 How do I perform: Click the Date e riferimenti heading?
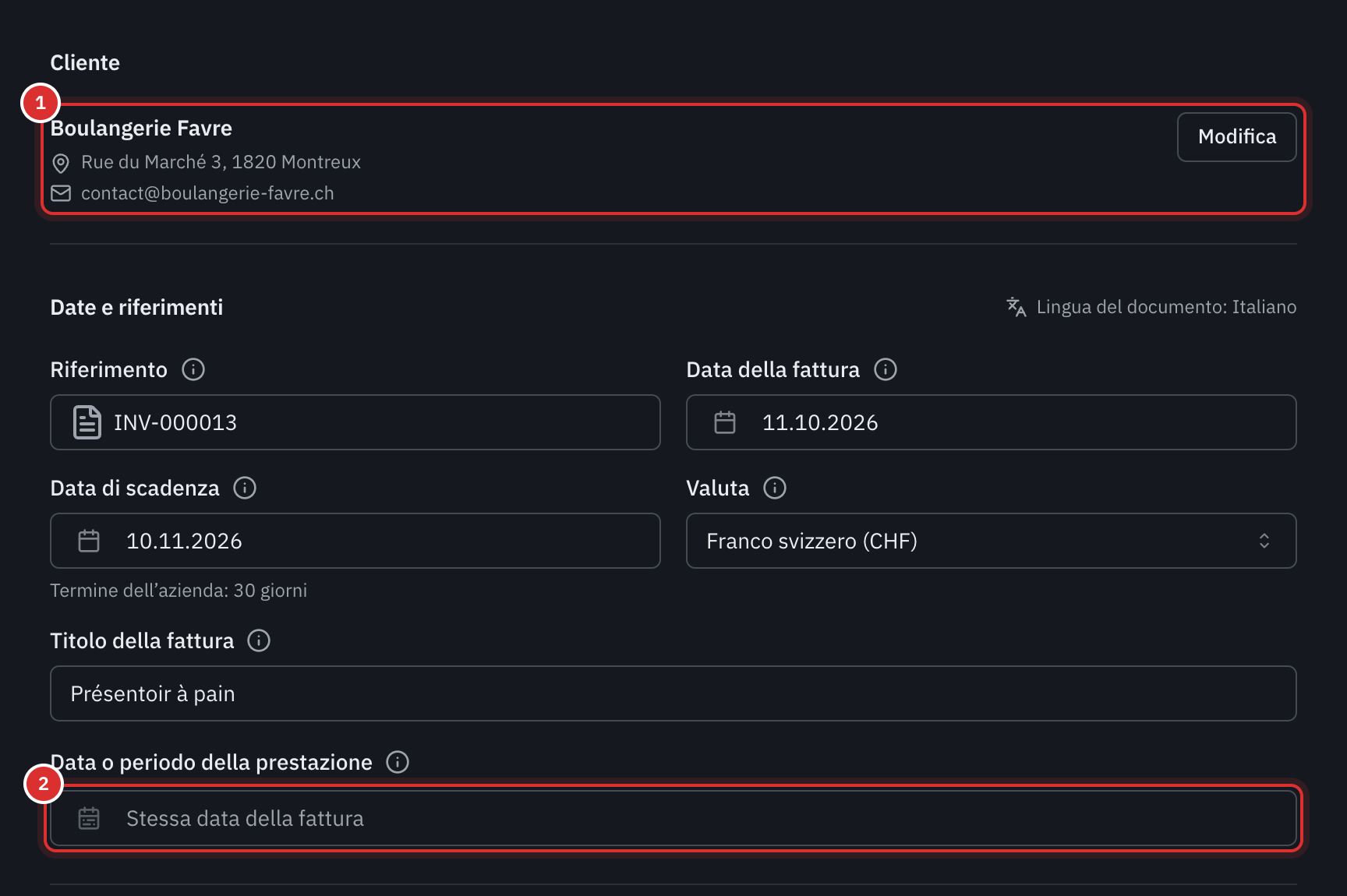coord(136,308)
